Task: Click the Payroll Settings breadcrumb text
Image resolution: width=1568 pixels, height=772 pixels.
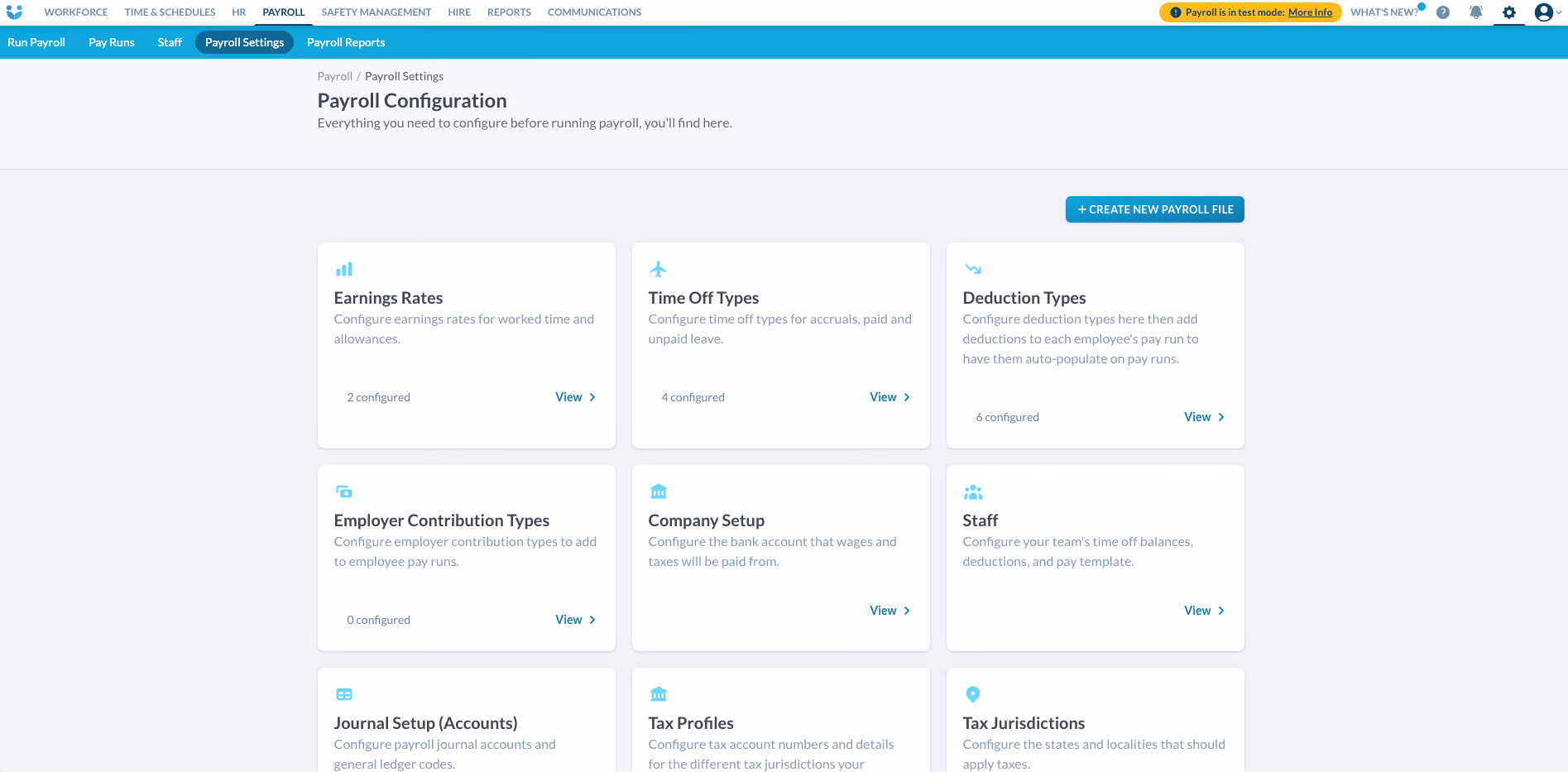Action: pos(404,76)
